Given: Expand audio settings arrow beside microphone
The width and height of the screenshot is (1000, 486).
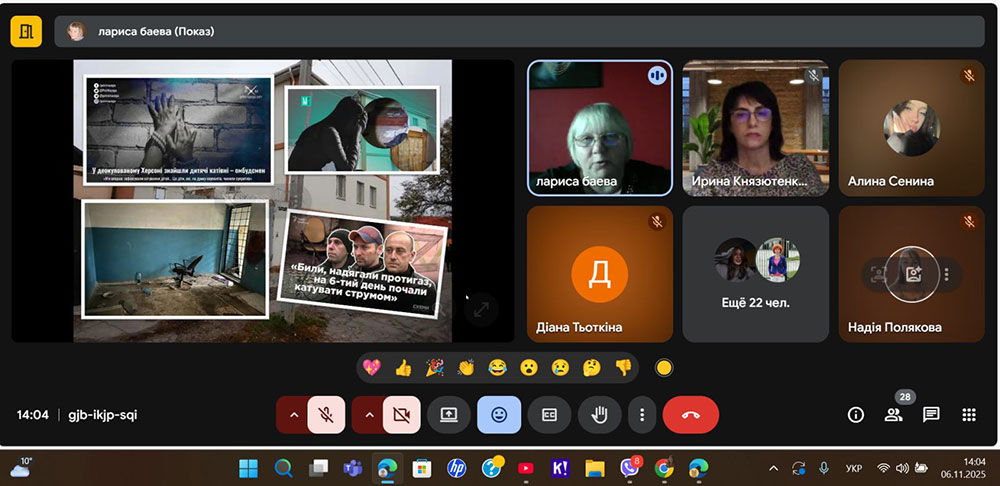Looking at the screenshot, I should tap(293, 414).
